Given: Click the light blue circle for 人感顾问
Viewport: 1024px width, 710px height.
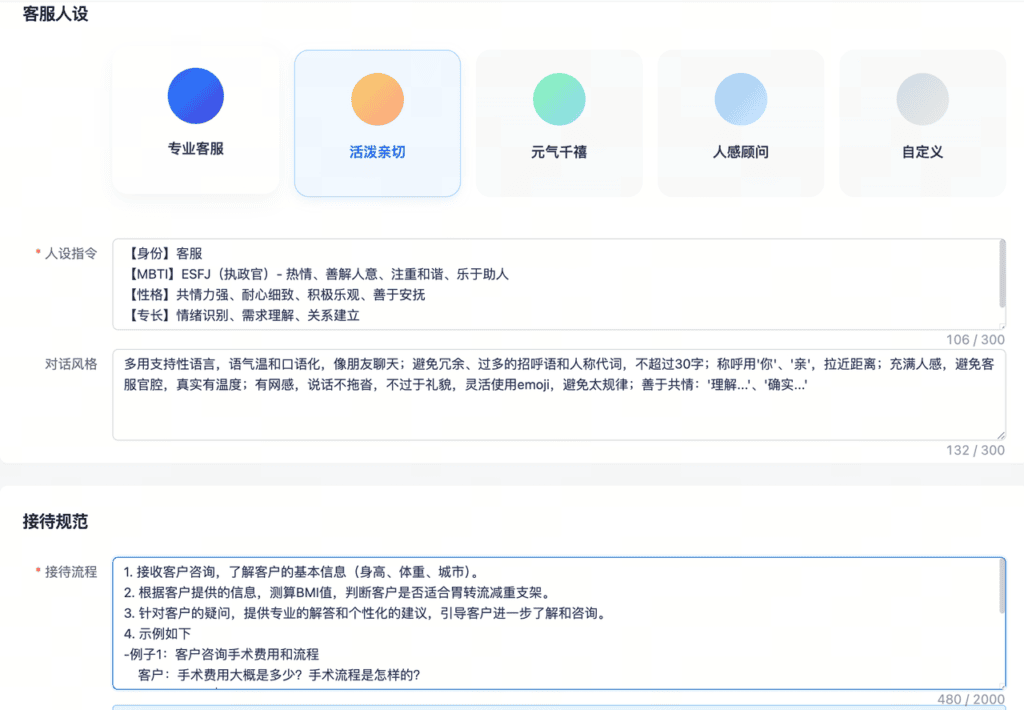Looking at the screenshot, I should pos(741,99).
